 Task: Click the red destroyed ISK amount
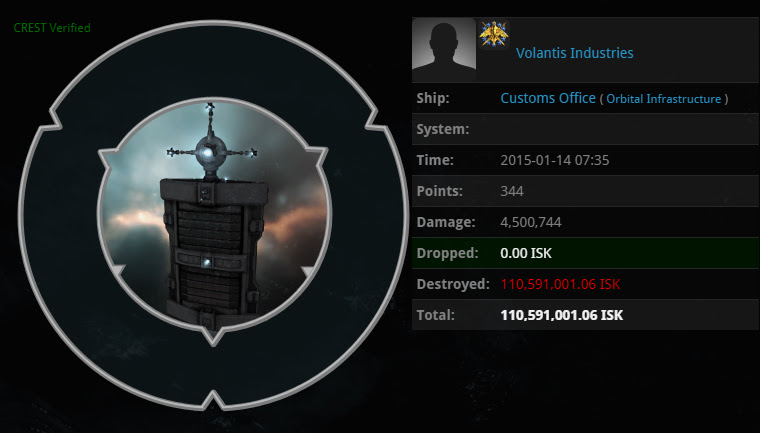[x=560, y=284]
